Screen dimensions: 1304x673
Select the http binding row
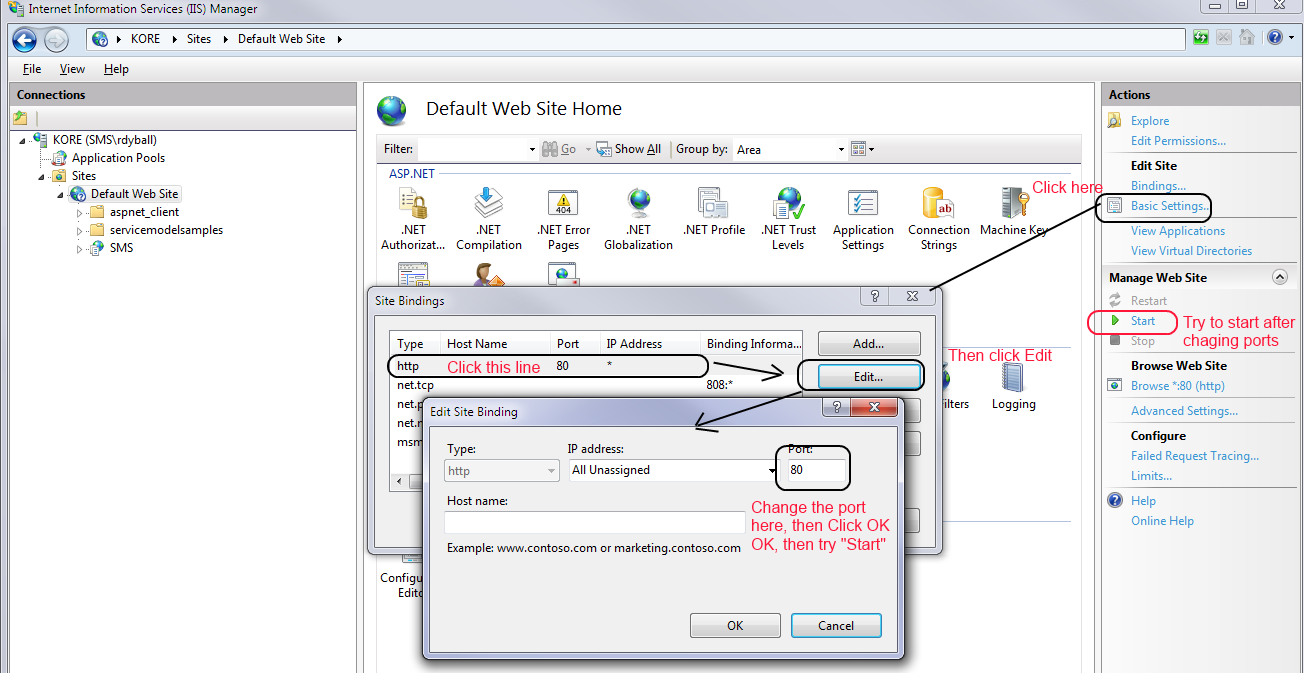click(x=500, y=366)
